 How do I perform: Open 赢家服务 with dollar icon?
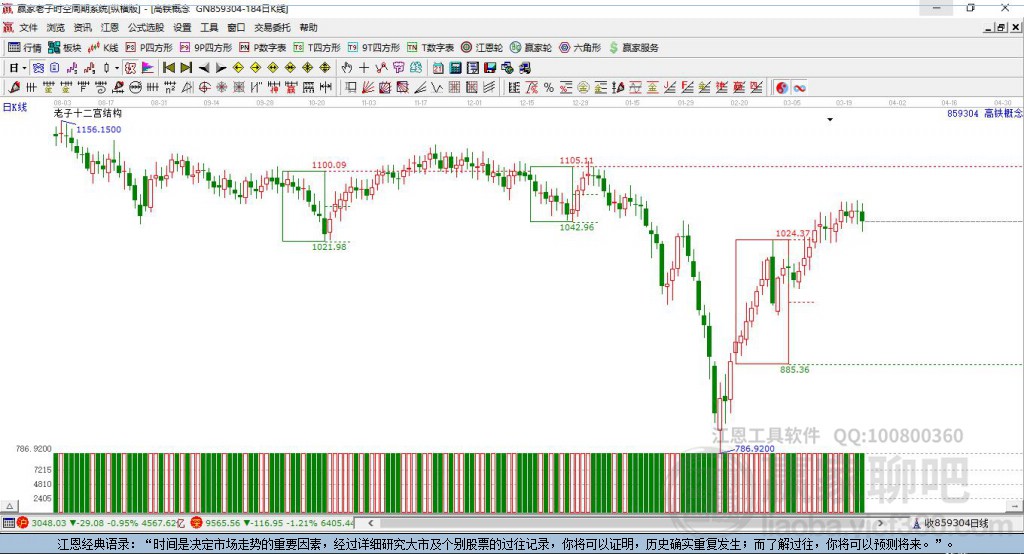[633, 48]
